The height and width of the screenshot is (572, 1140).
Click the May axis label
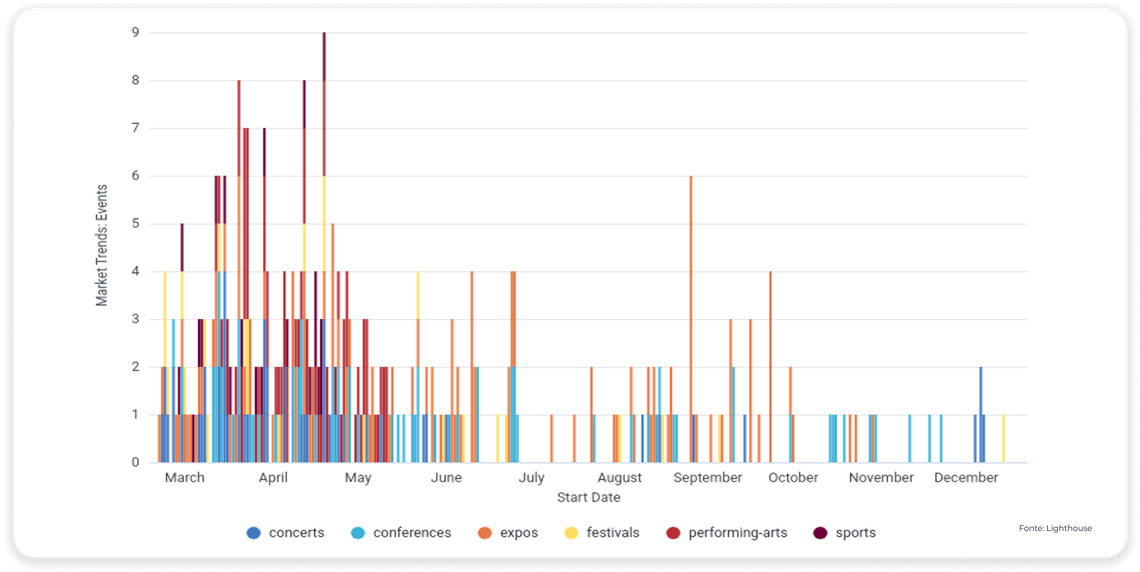[x=358, y=478]
